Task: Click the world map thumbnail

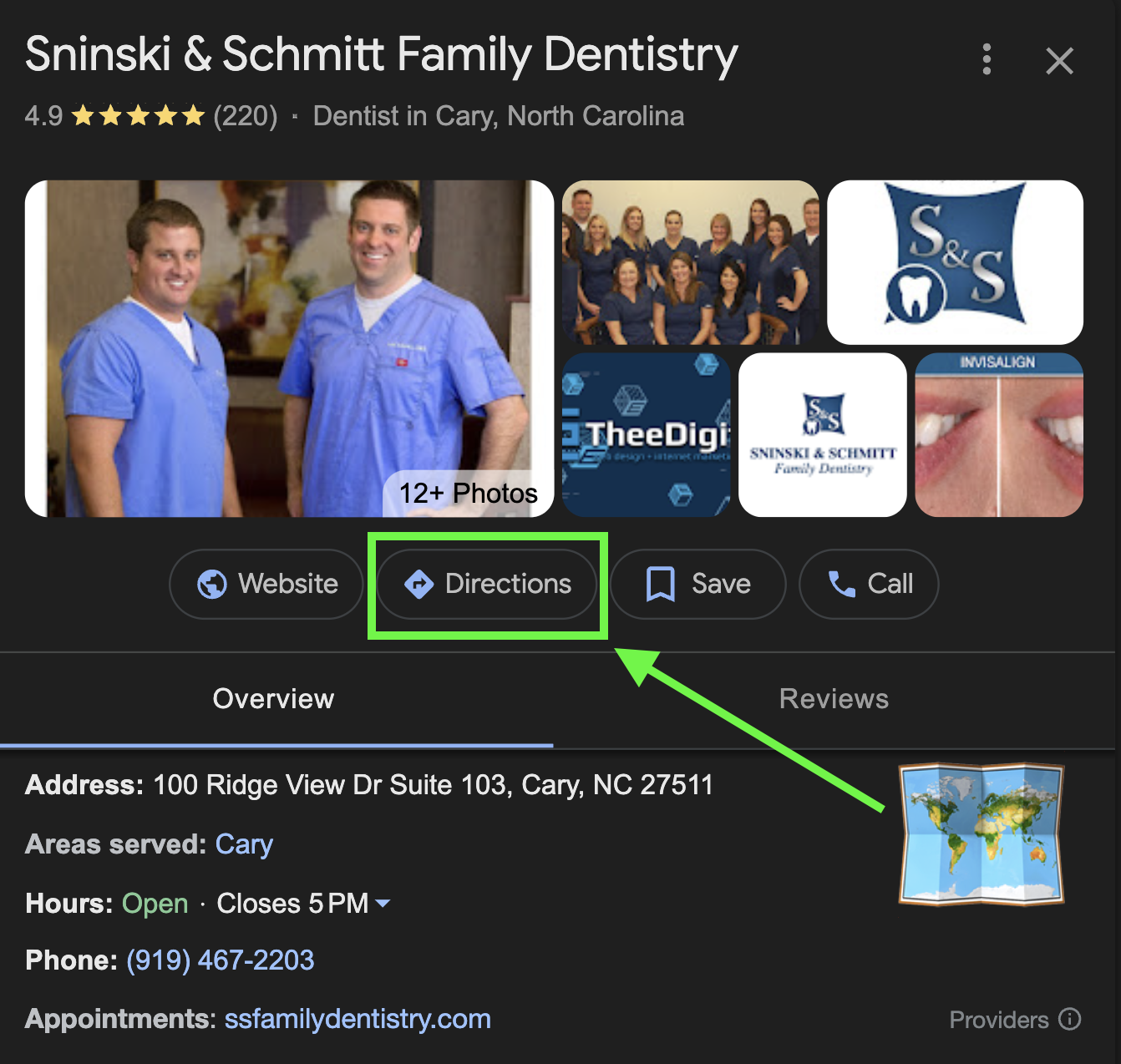Action: 981,834
